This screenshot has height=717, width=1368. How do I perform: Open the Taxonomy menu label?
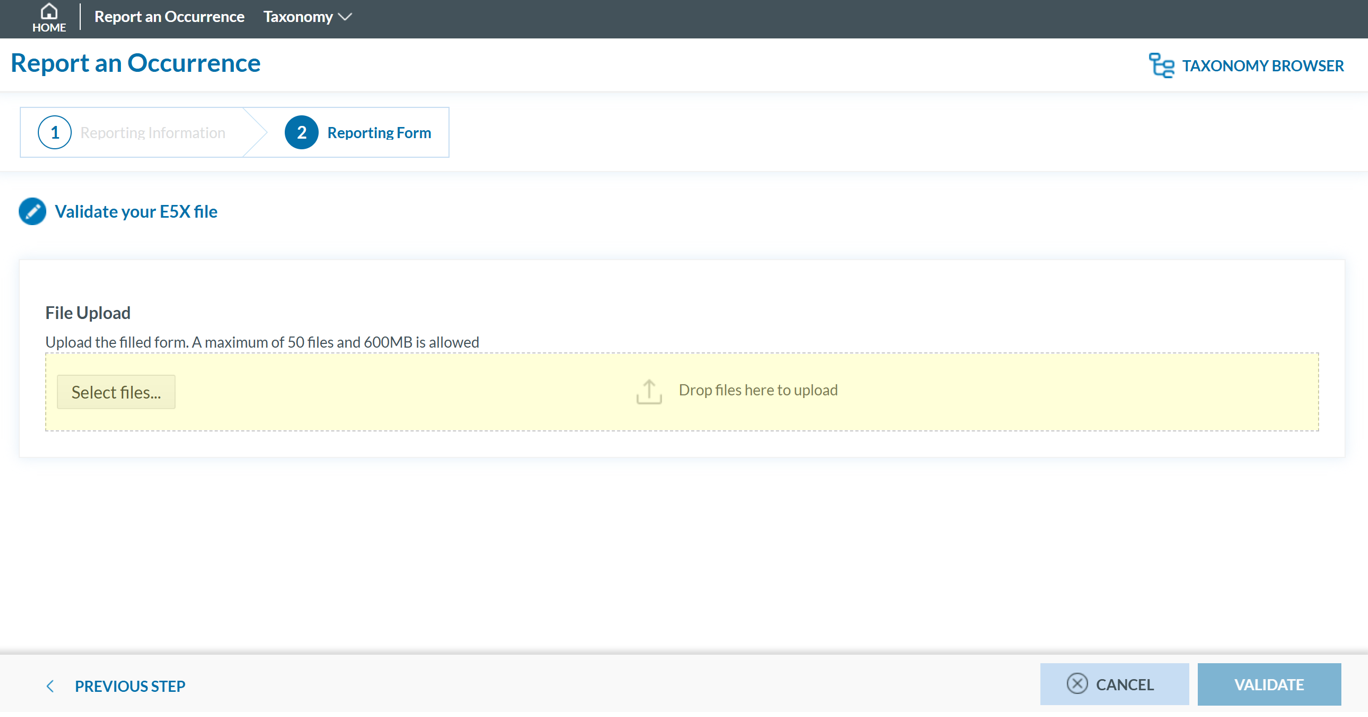pyautogui.click(x=298, y=17)
